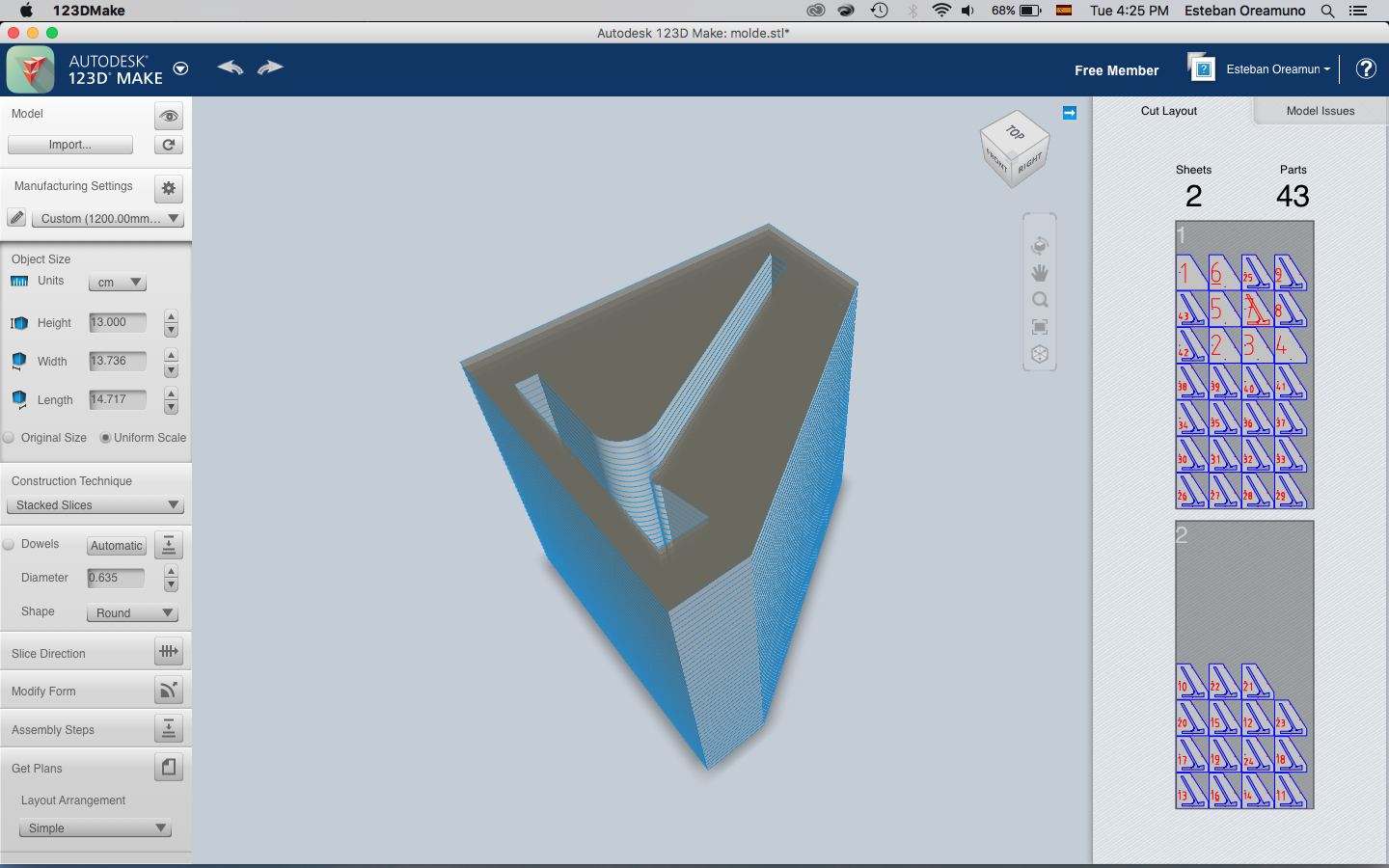Click the Length value field

point(118,399)
